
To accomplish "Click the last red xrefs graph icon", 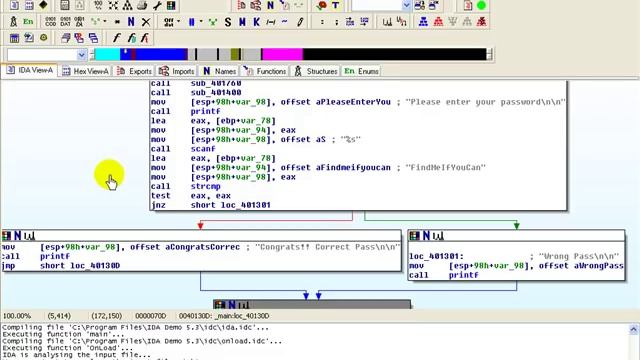I will [482, 22].
